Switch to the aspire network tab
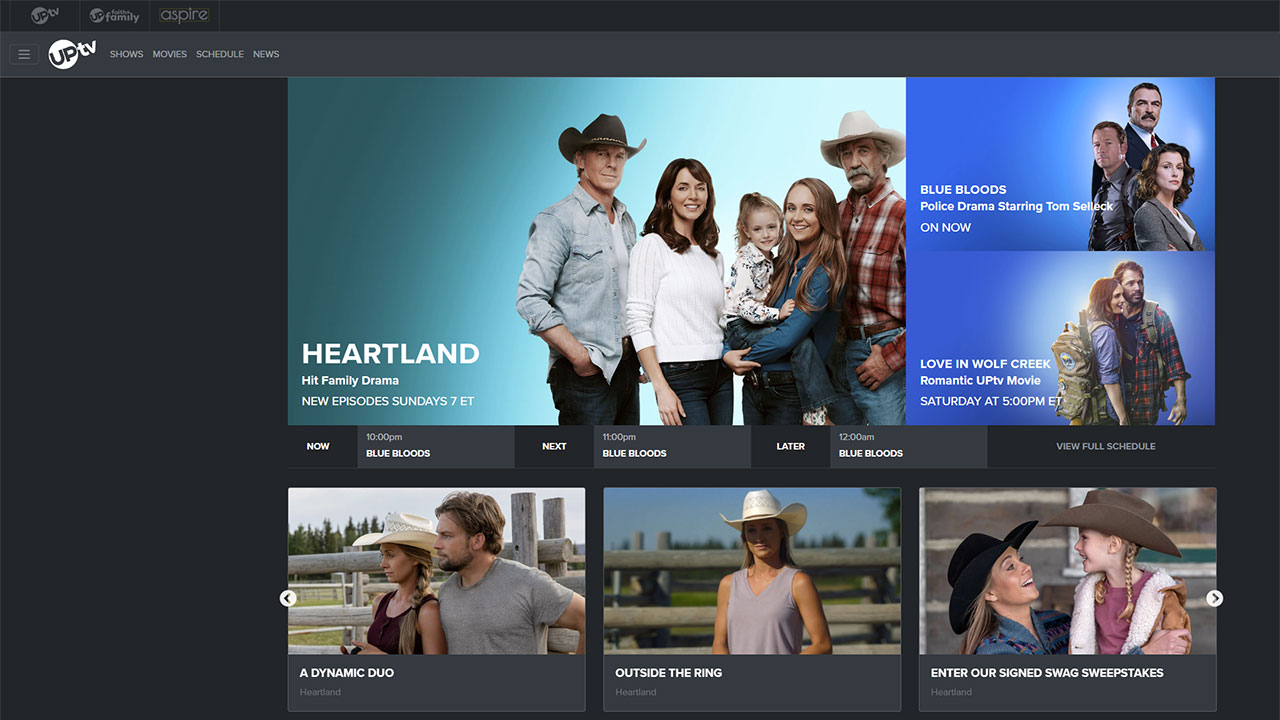Screen dimensions: 1280x720 (x=184, y=15)
